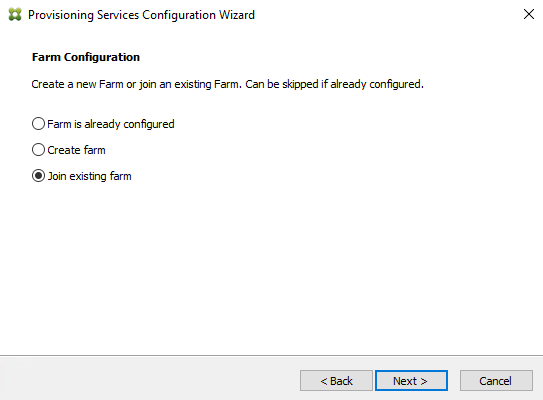This screenshot has width=543, height=400.
Task: Click the horizontal separator line above the buttons
Action: (272, 355)
